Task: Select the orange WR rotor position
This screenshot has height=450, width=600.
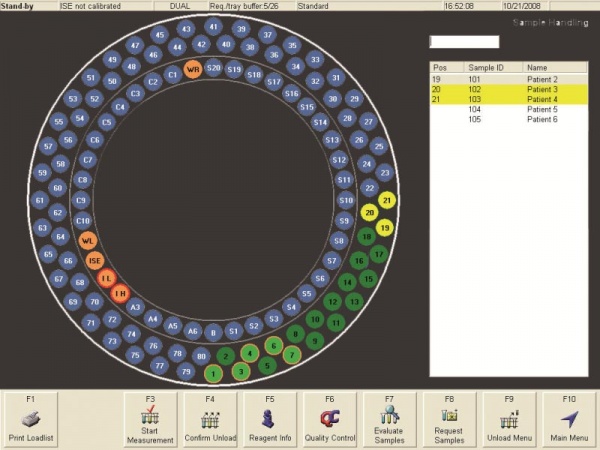Action: pos(193,69)
